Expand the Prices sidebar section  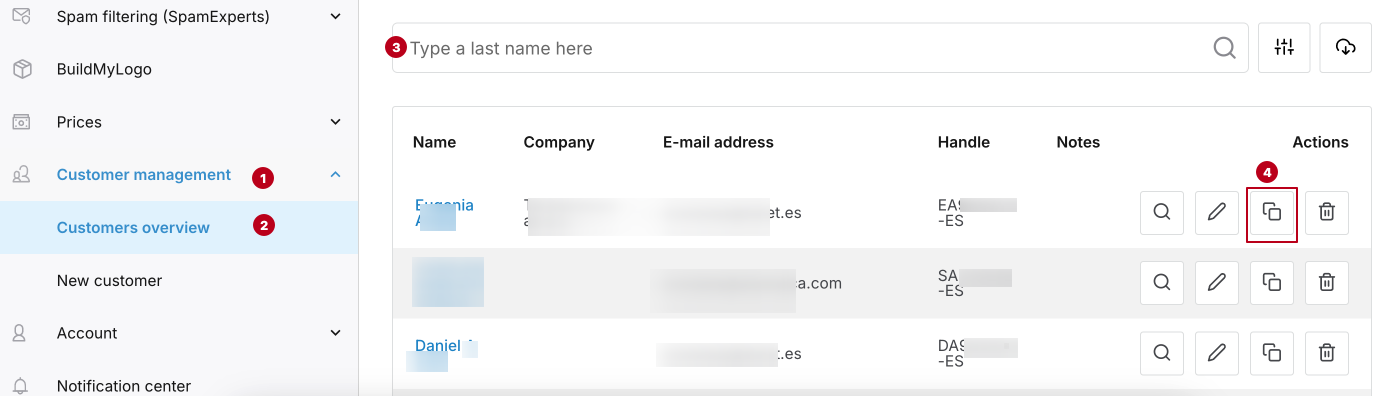click(336, 122)
